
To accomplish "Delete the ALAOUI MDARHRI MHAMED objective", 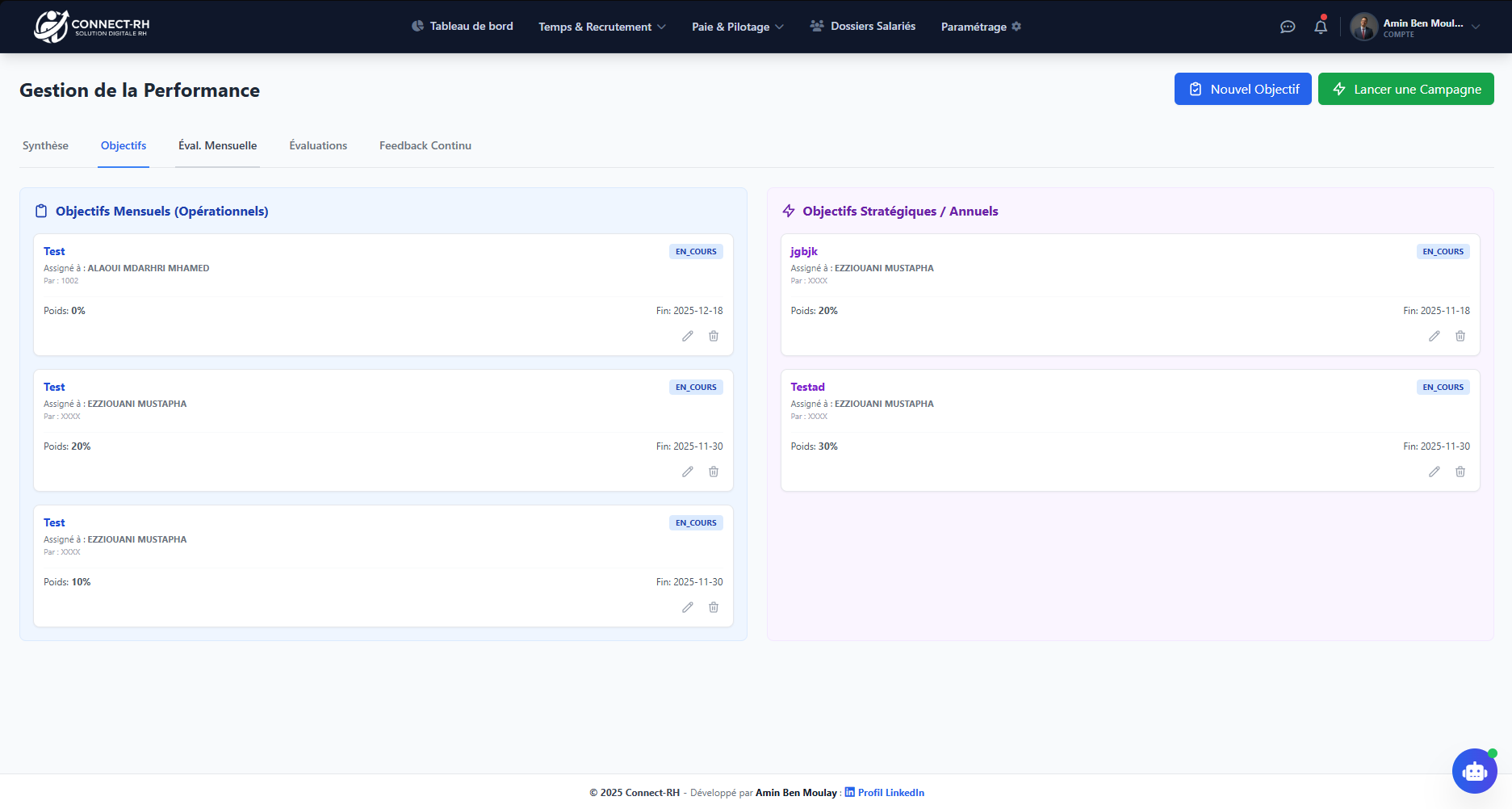I will pyautogui.click(x=714, y=336).
